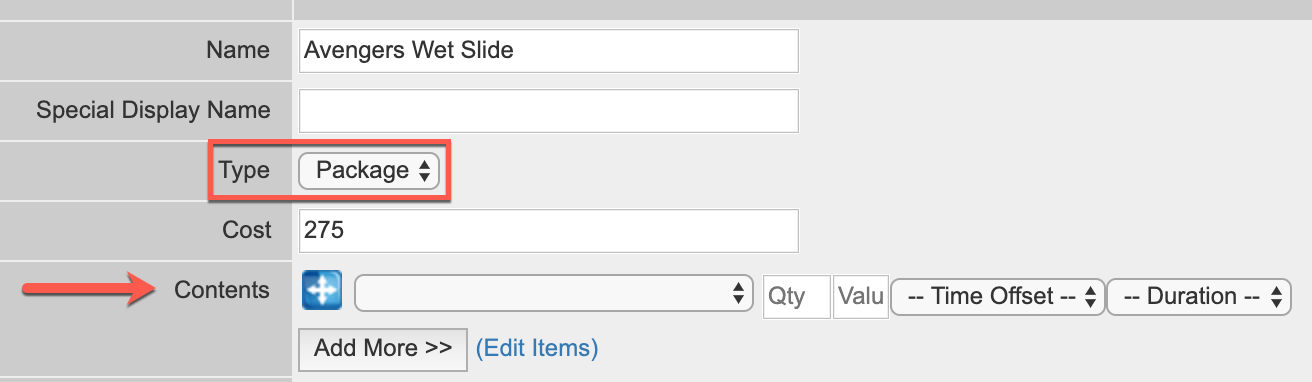Expand the Duration dropdown

coord(1200,297)
